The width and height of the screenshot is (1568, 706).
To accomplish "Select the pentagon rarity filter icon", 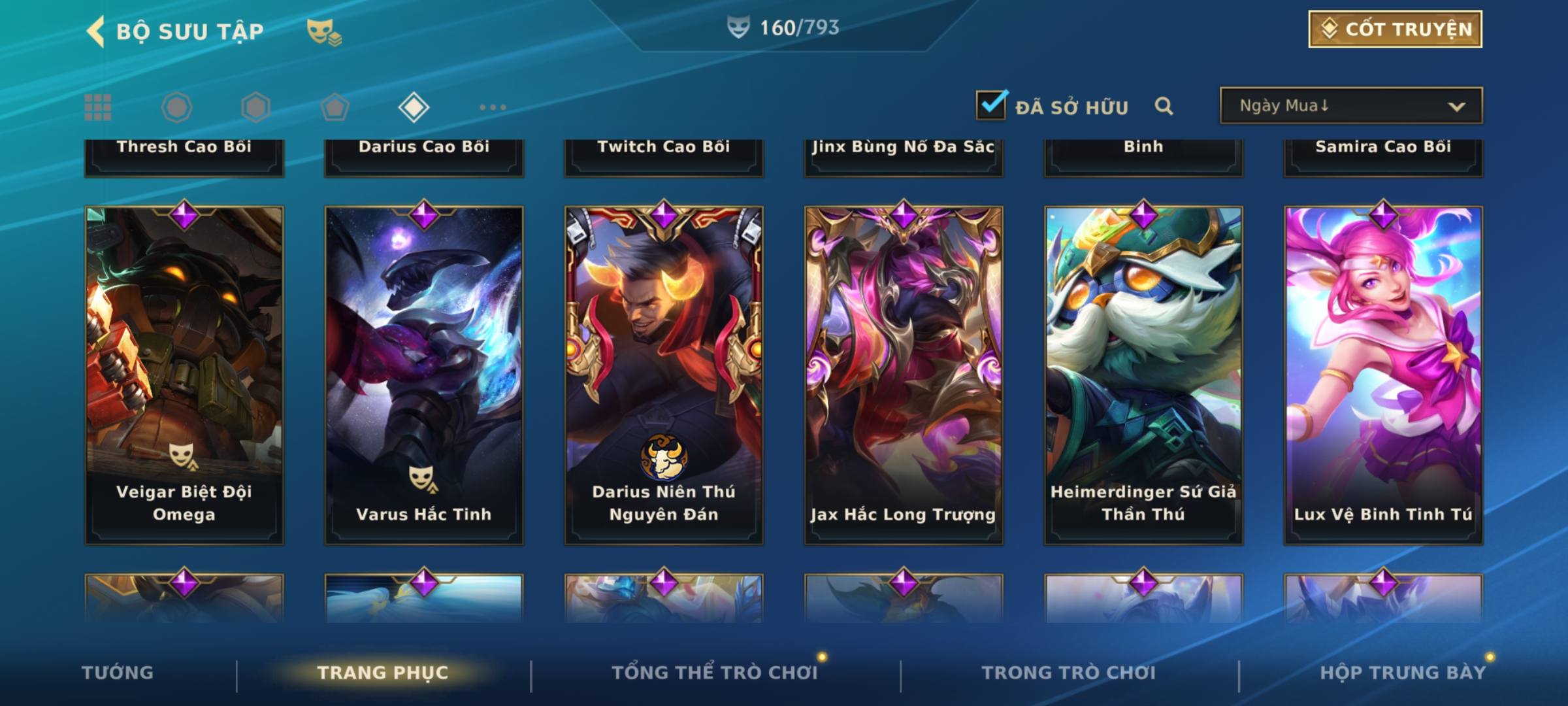I will click(335, 107).
